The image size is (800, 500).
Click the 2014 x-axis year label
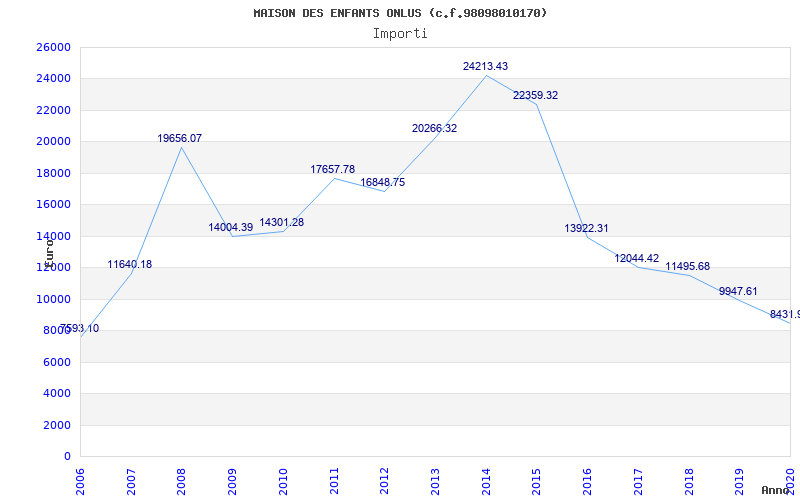(486, 481)
